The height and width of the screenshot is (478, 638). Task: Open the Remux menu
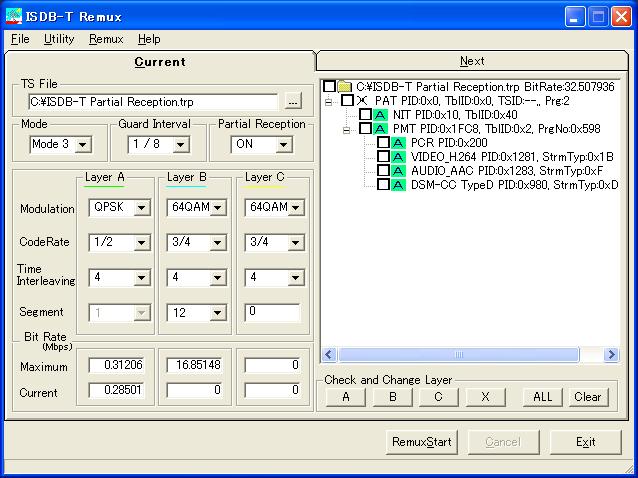[x=106, y=39]
